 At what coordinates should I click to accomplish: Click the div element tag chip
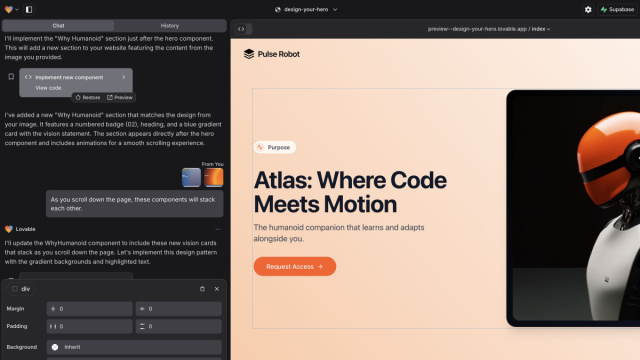point(21,289)
